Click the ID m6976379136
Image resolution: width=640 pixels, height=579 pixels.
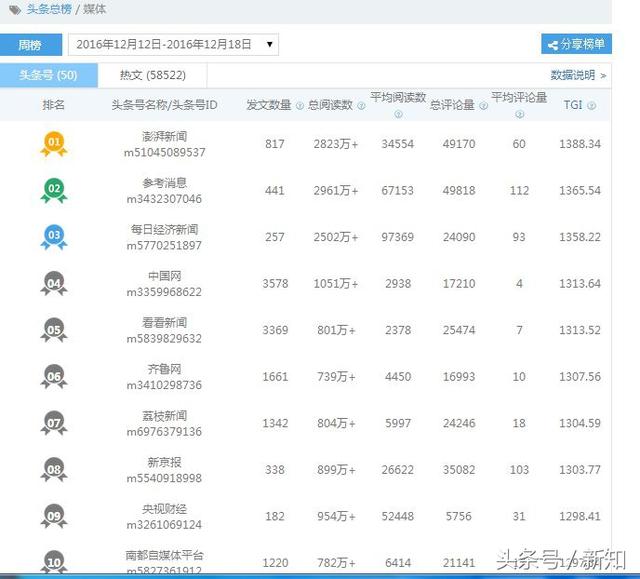164,431
